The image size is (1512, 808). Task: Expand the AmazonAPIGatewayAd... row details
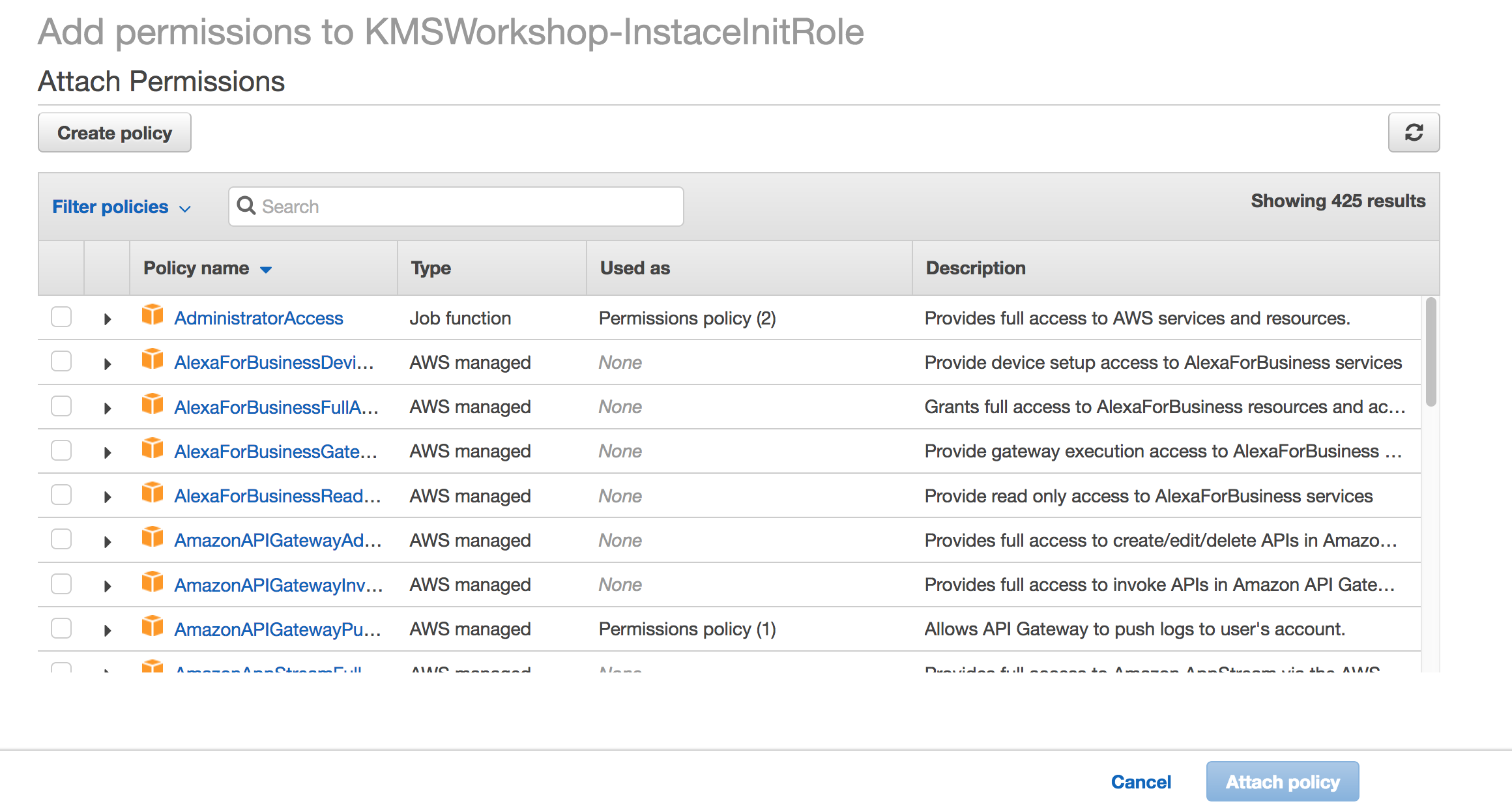(108, 541)
